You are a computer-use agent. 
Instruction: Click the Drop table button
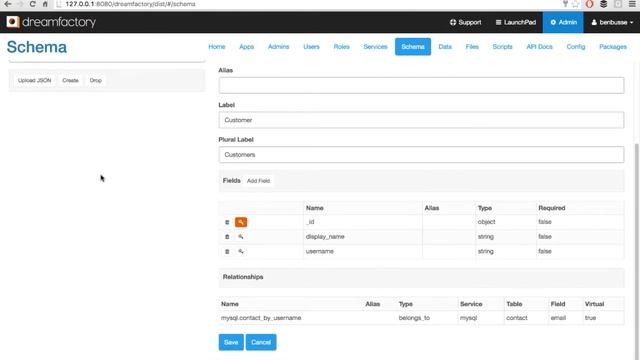pyautogui.click(x=96, y=80)
